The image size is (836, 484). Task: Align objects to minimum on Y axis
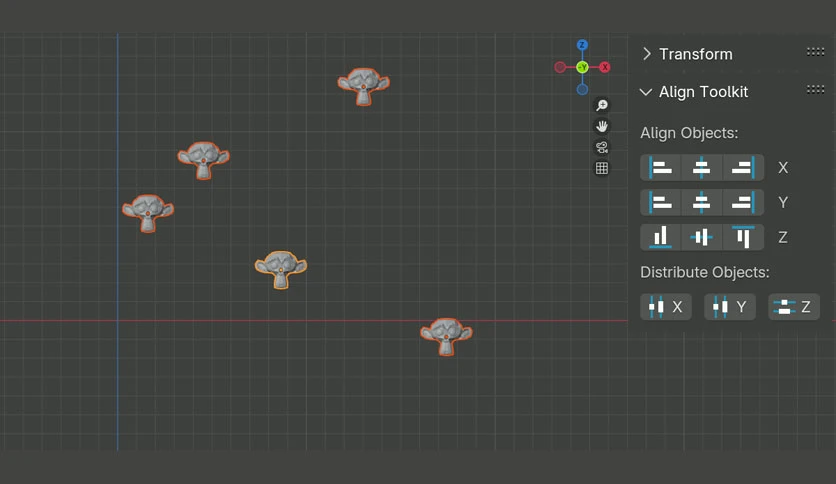coord(661,203)
